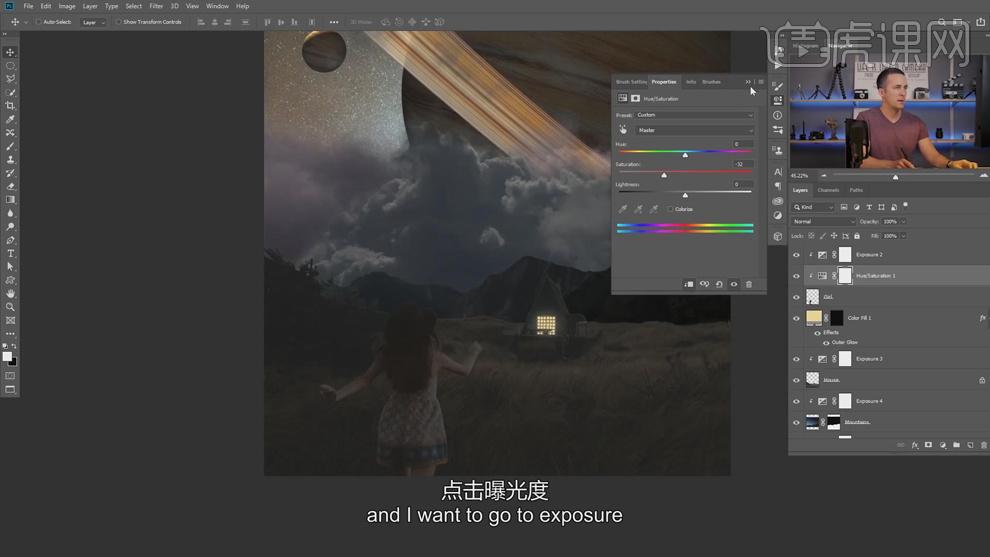Select the Eraser tool

pyautogui.click(x=10, y=186)
